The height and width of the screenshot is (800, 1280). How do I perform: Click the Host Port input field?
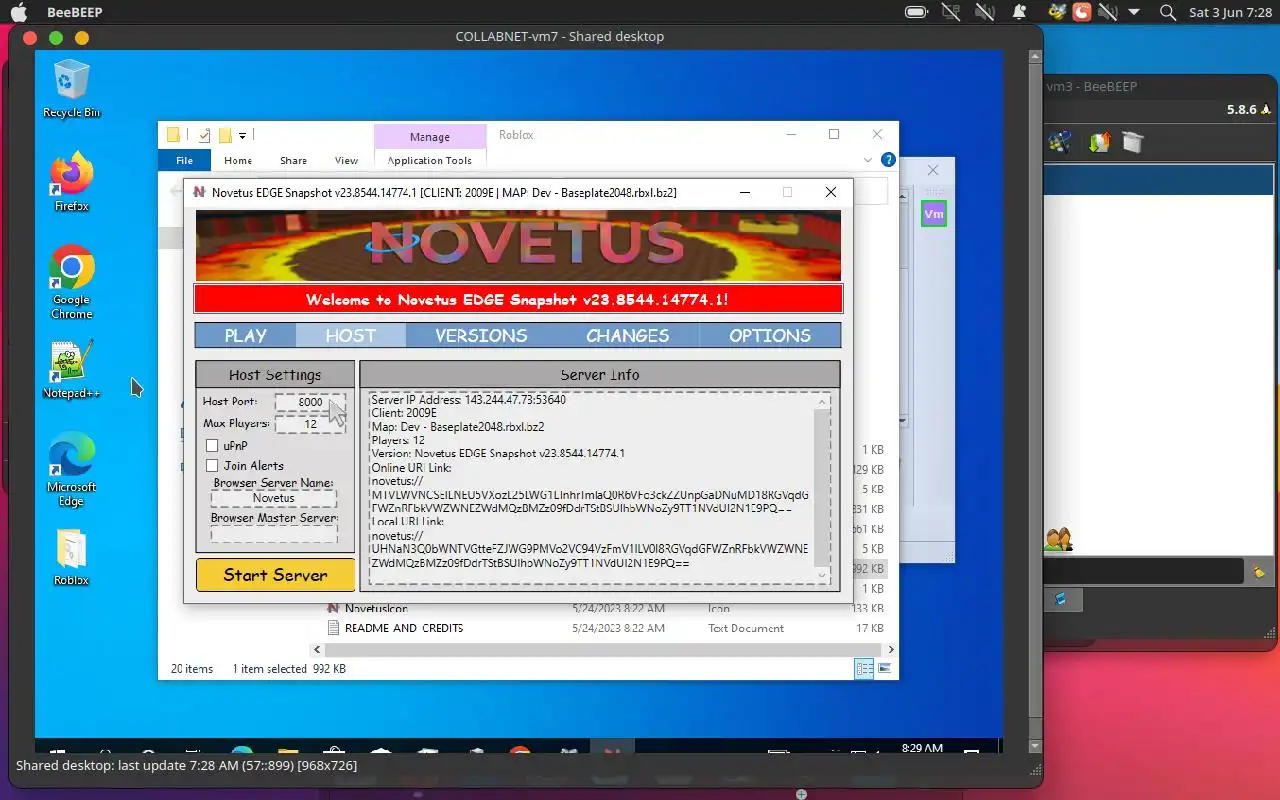pyautogui.click(x=311, y=402)
